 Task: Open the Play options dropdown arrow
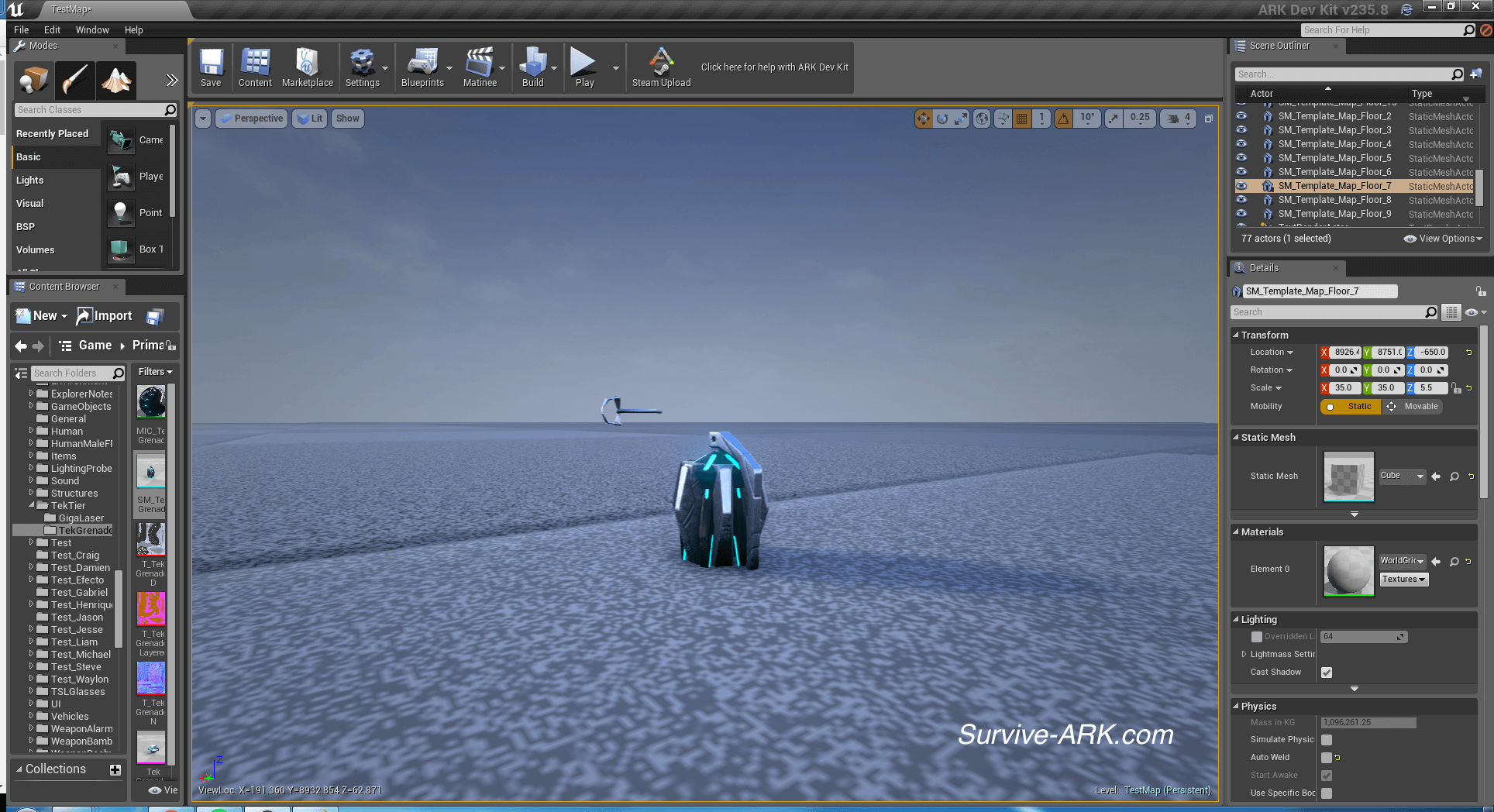pyautogui.click(x=616, y=68)
